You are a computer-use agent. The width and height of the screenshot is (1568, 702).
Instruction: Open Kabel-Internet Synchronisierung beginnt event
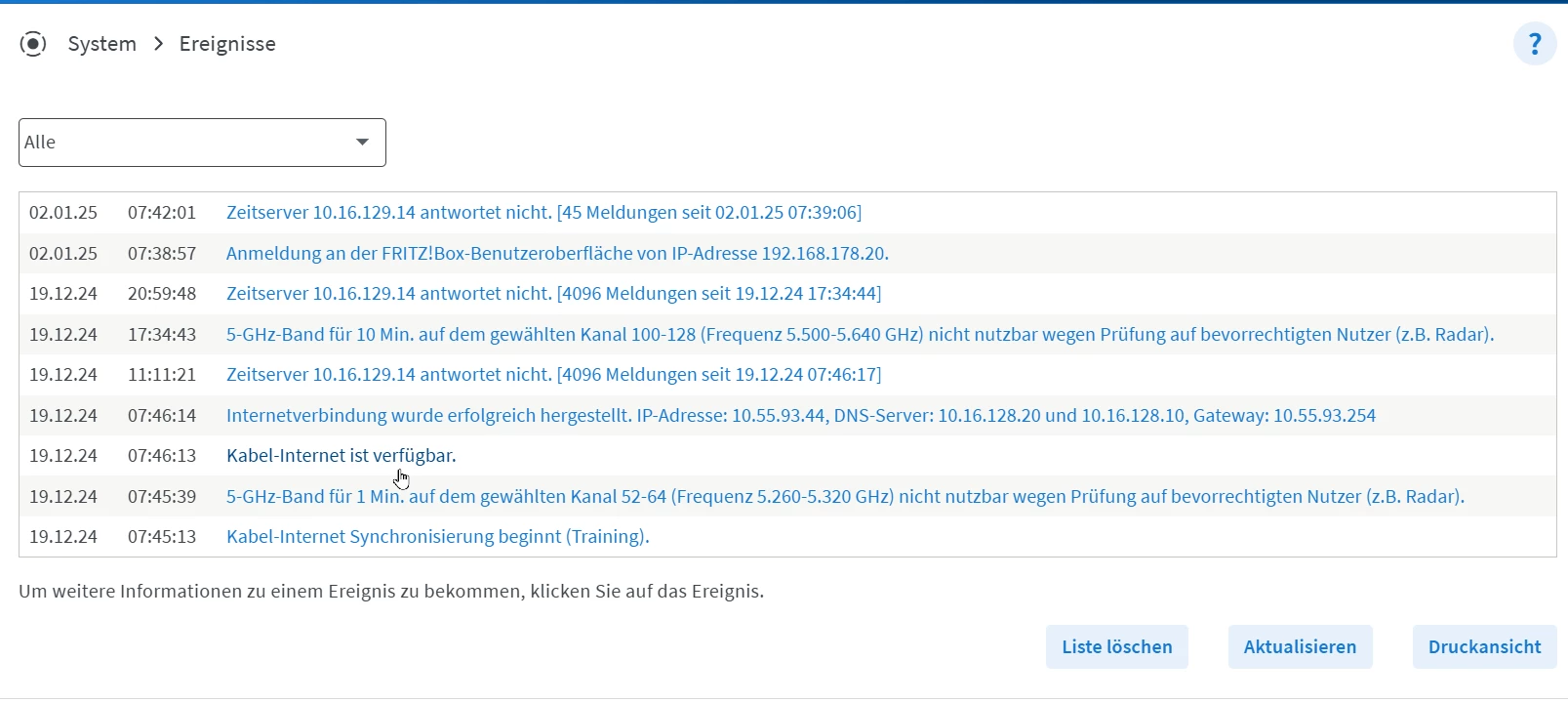[x=437, y=537]
